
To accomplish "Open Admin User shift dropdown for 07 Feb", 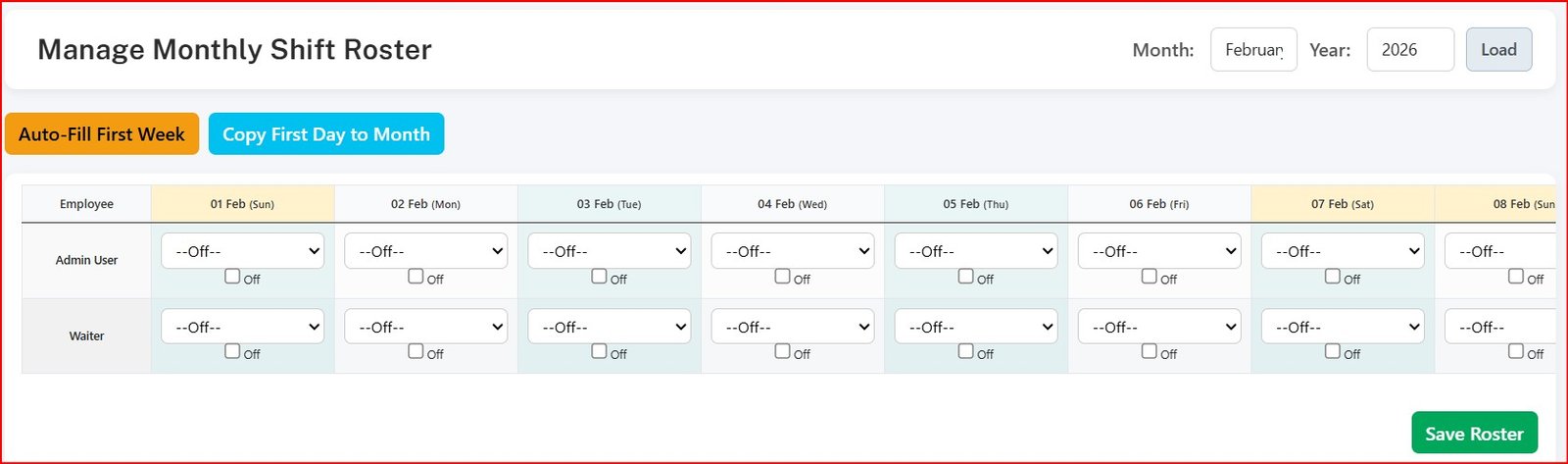I will click(x=1342, y=251).
